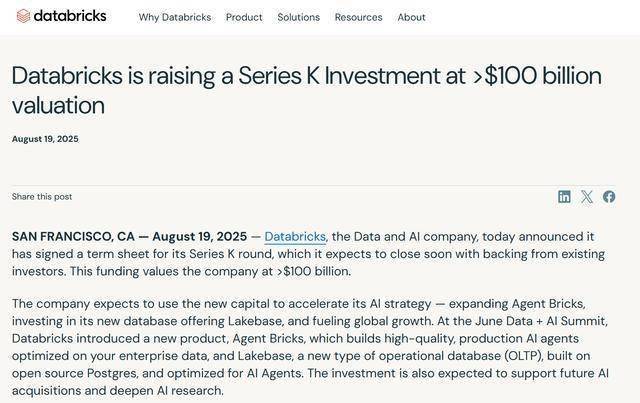Share post on Facebook icon

[609, 197]
